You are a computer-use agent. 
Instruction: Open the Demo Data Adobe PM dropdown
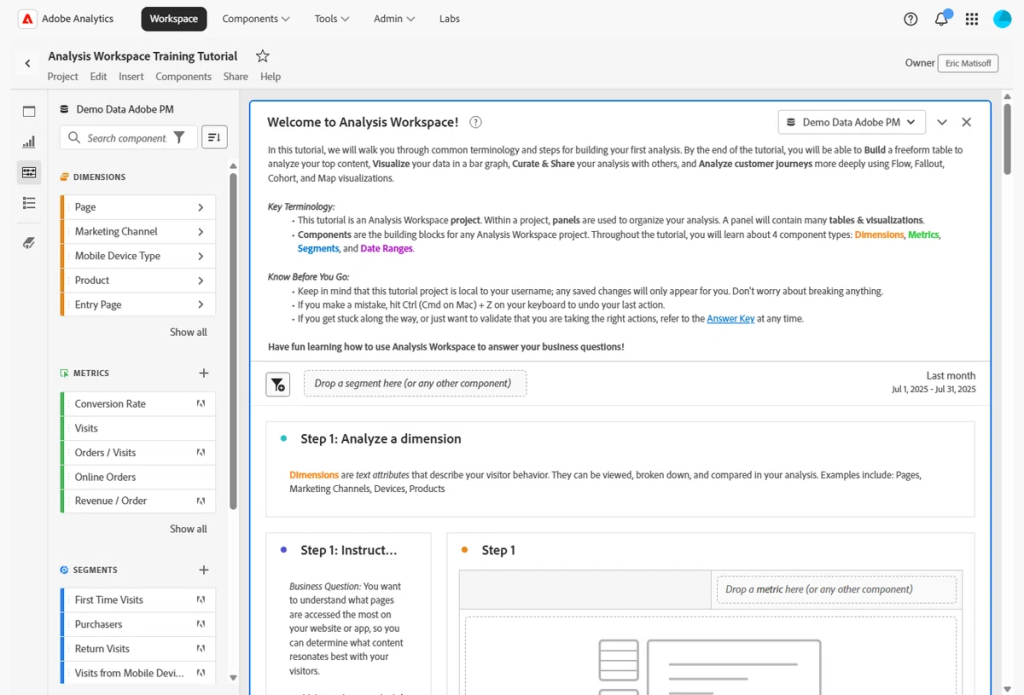pyautogui.click(x=851, y=122)
